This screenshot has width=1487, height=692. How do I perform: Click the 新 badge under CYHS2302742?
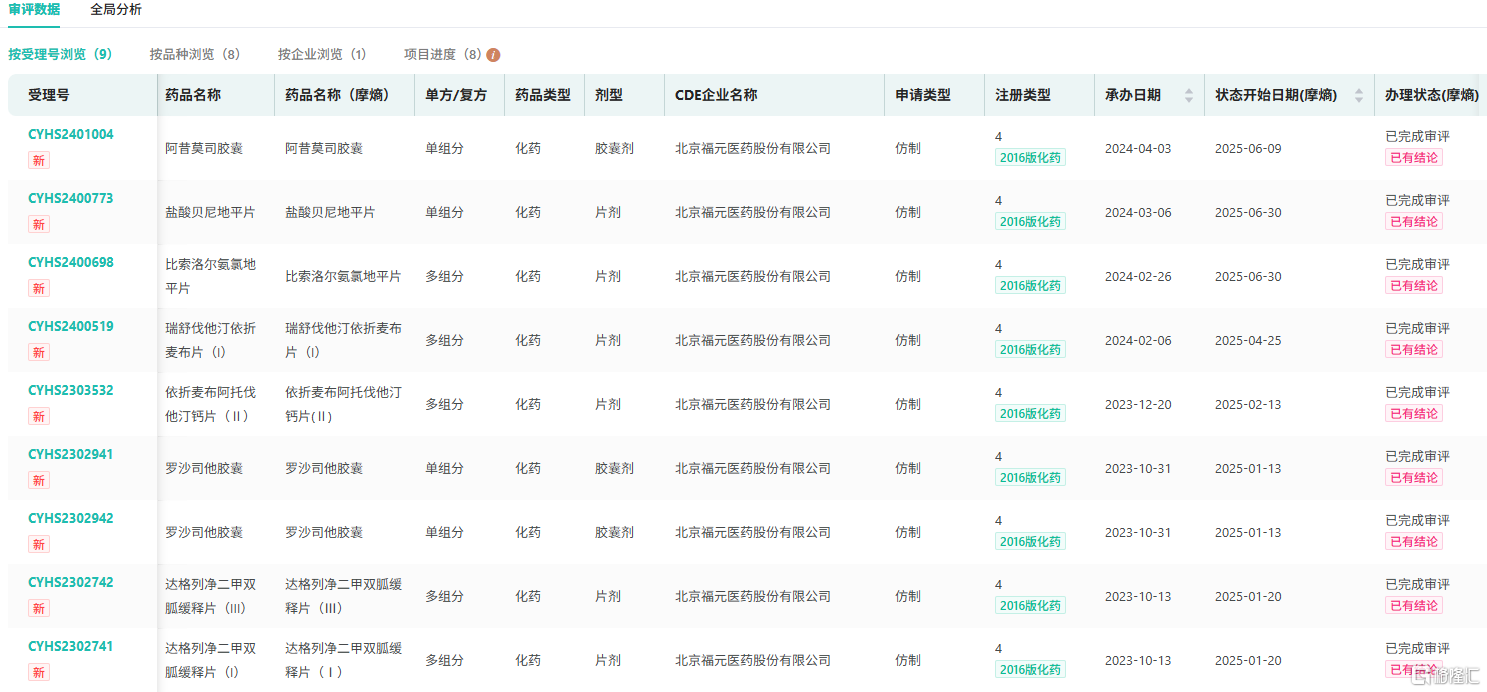[x=39, y=608]
